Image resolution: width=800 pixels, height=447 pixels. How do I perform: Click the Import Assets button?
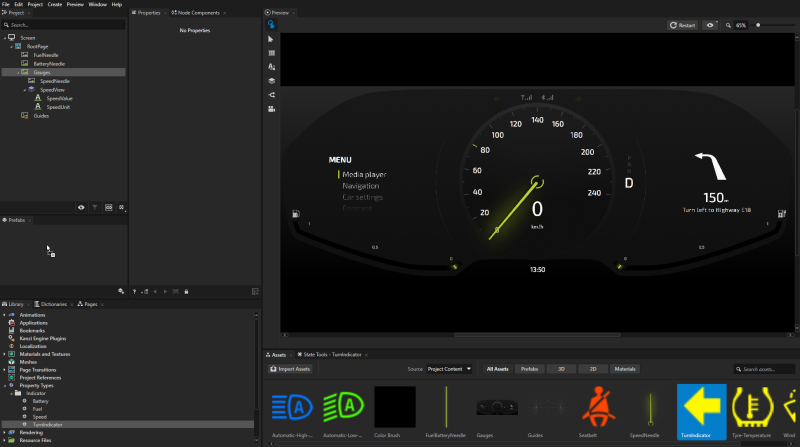coord(291,369)
